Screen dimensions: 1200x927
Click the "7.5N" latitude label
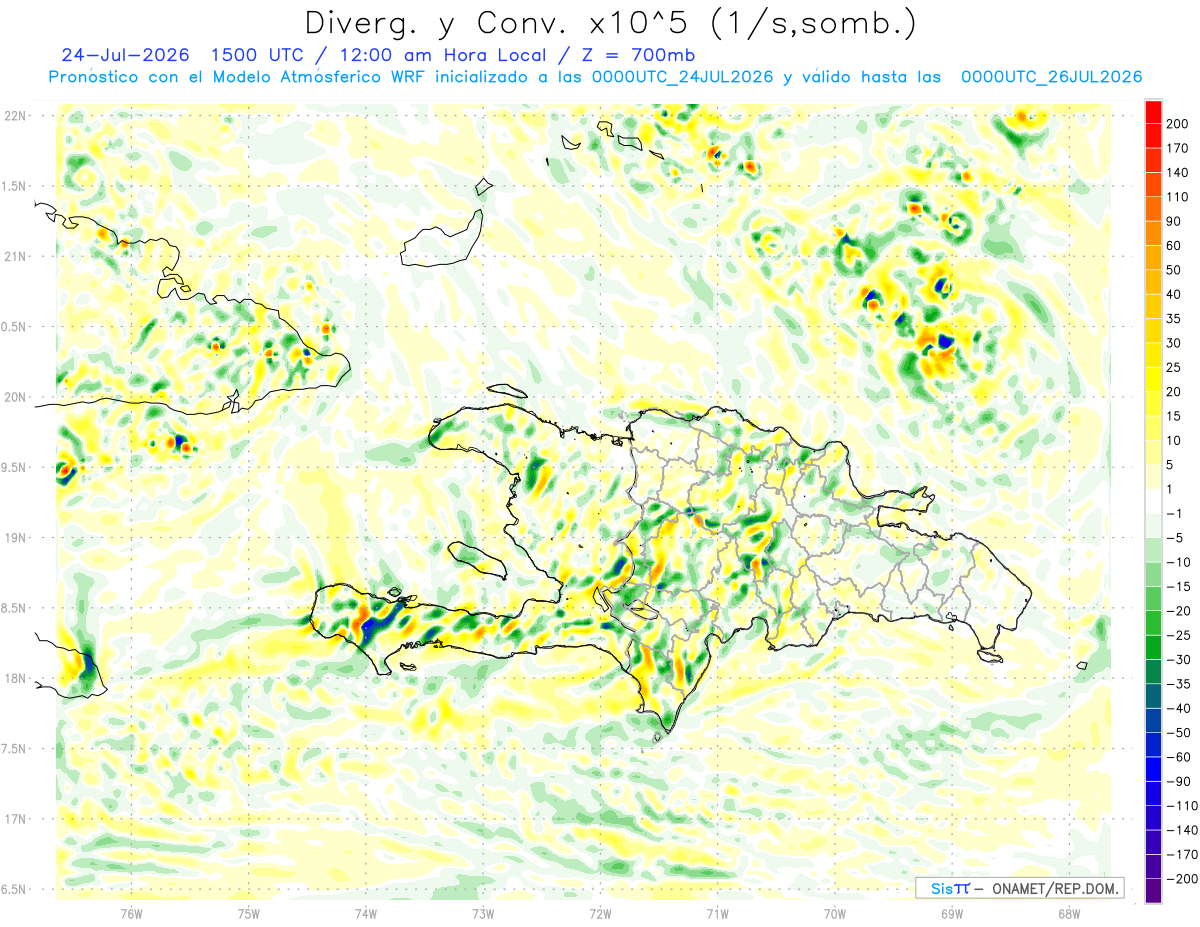pyautogui.click(x=14, y=750)
